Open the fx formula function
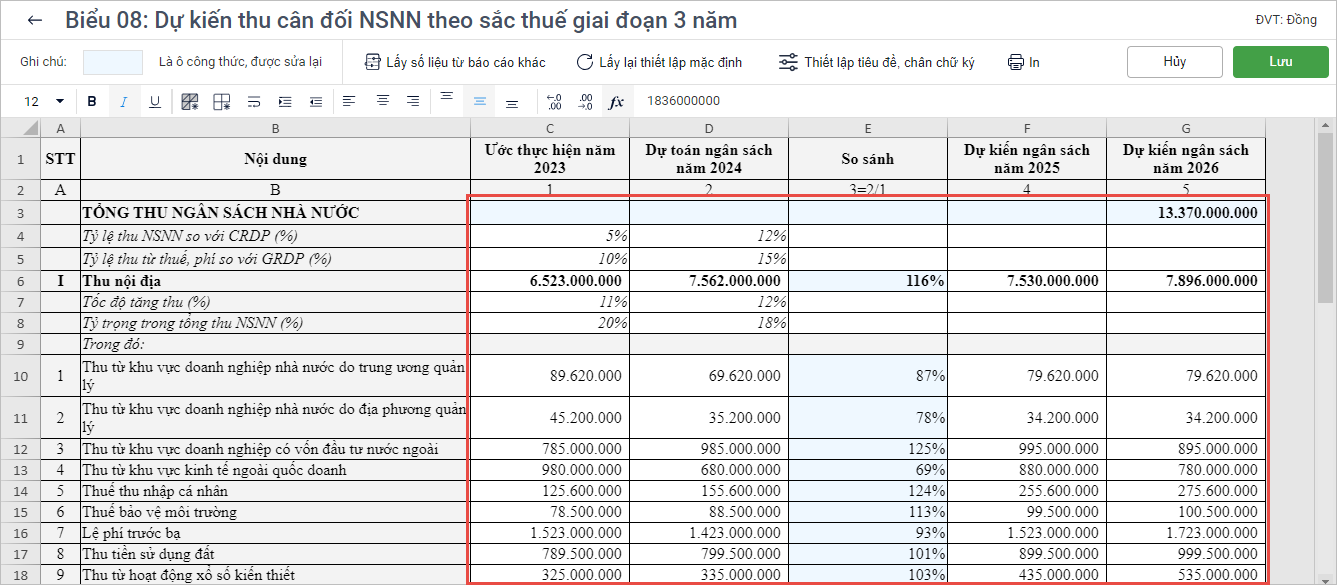The height and width of the screenshot is (585, 1337). (616, 101)
